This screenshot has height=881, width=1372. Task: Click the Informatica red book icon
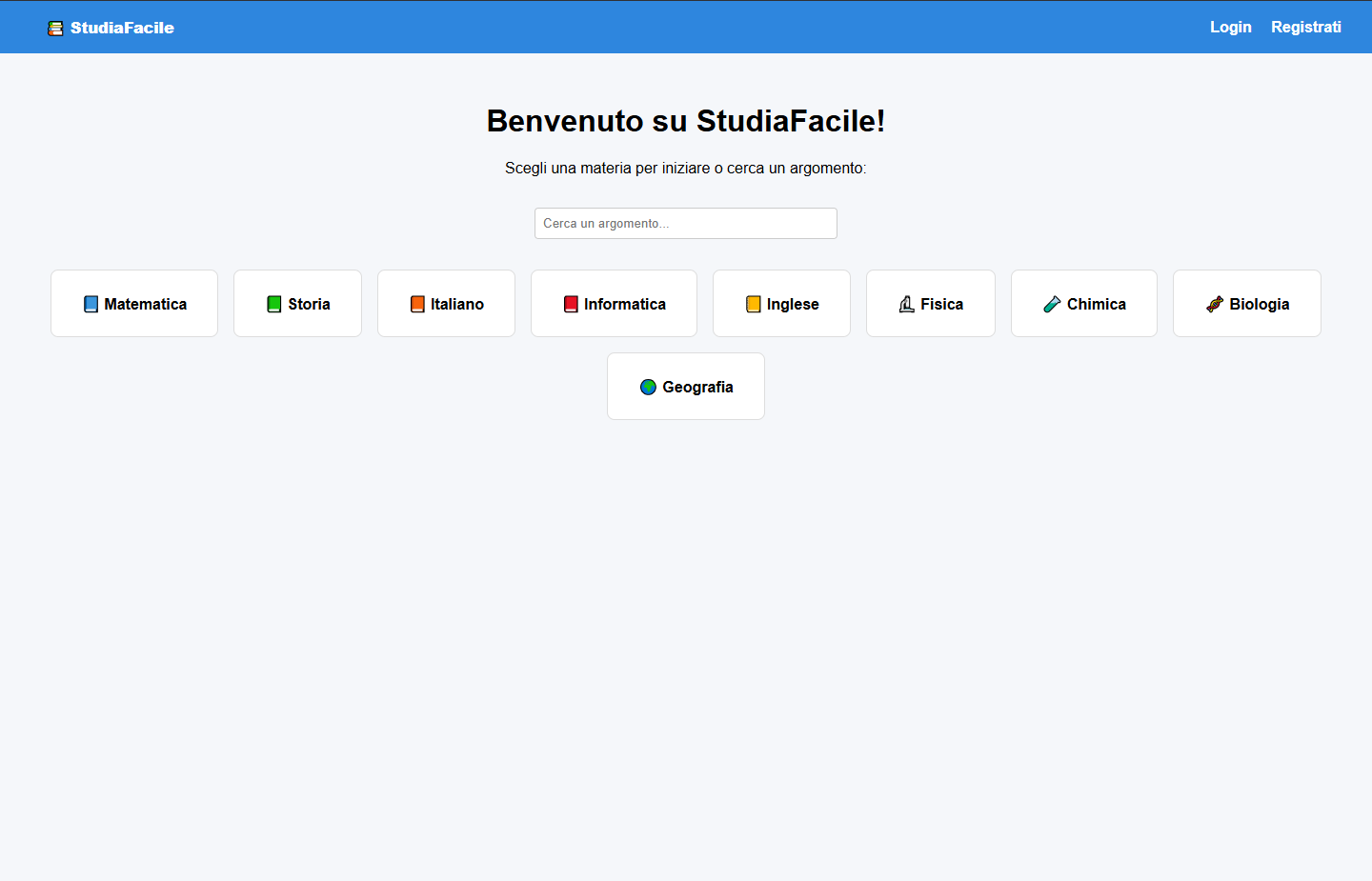(570, 303)
